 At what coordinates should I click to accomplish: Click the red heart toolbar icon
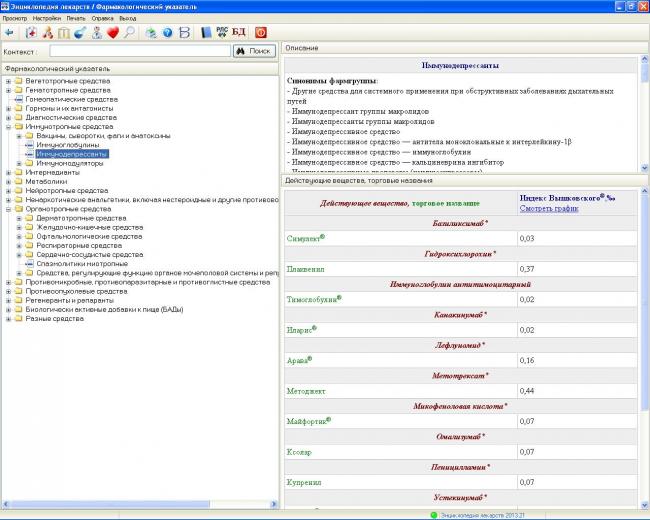point(113,32)
